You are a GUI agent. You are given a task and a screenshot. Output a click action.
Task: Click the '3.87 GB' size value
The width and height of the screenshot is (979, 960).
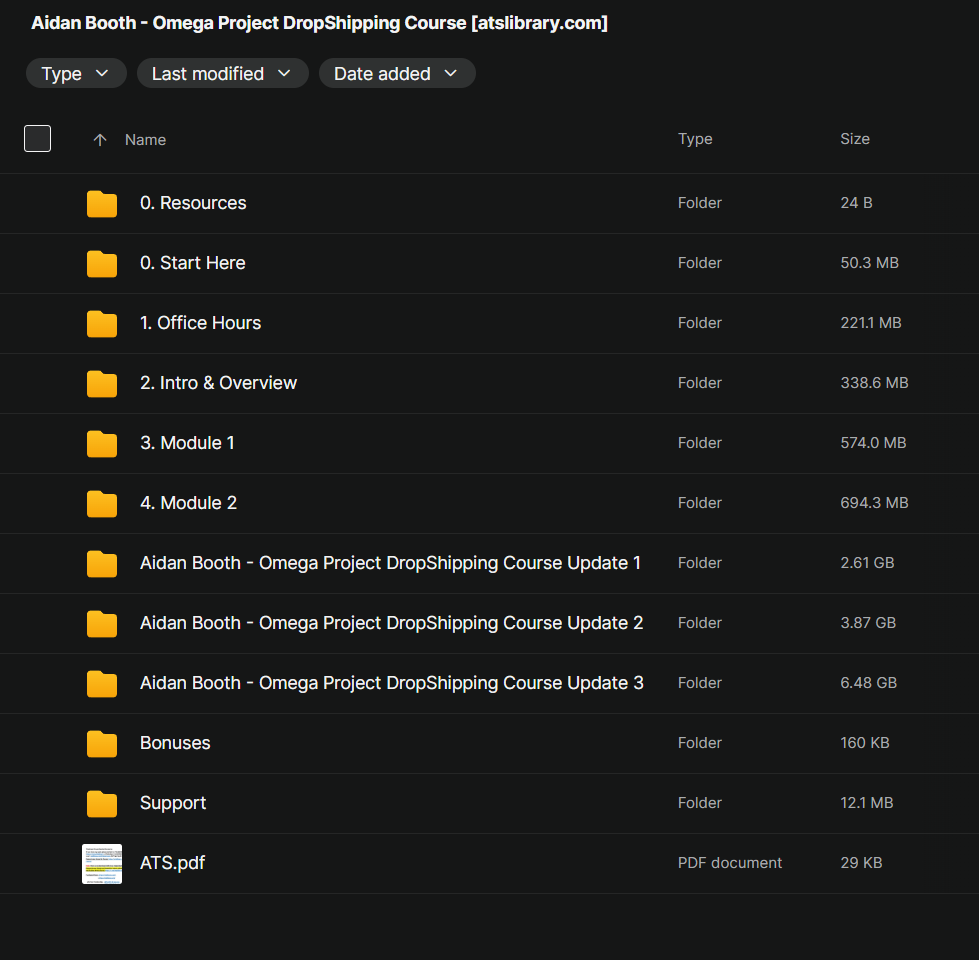tap(868, 622)
